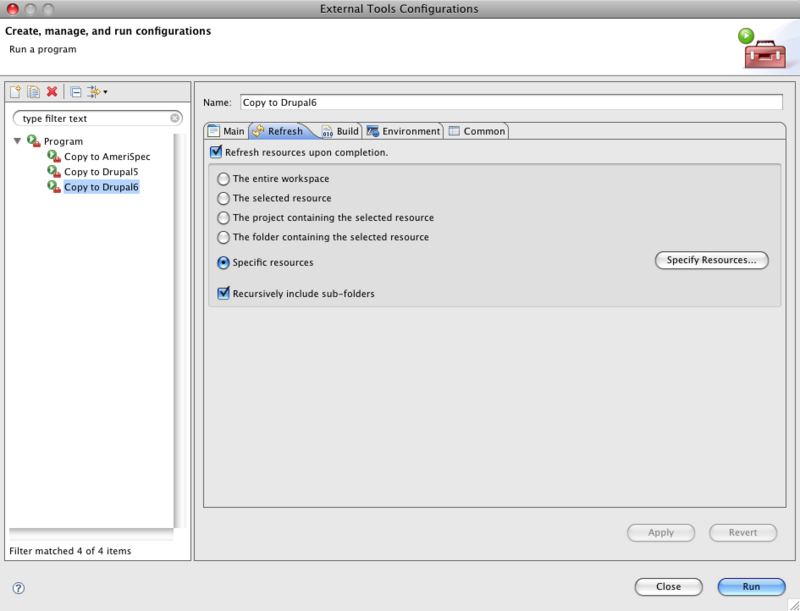Click the help question mark icon
This screenshot has width=800, height=611.
coord(18,588)
